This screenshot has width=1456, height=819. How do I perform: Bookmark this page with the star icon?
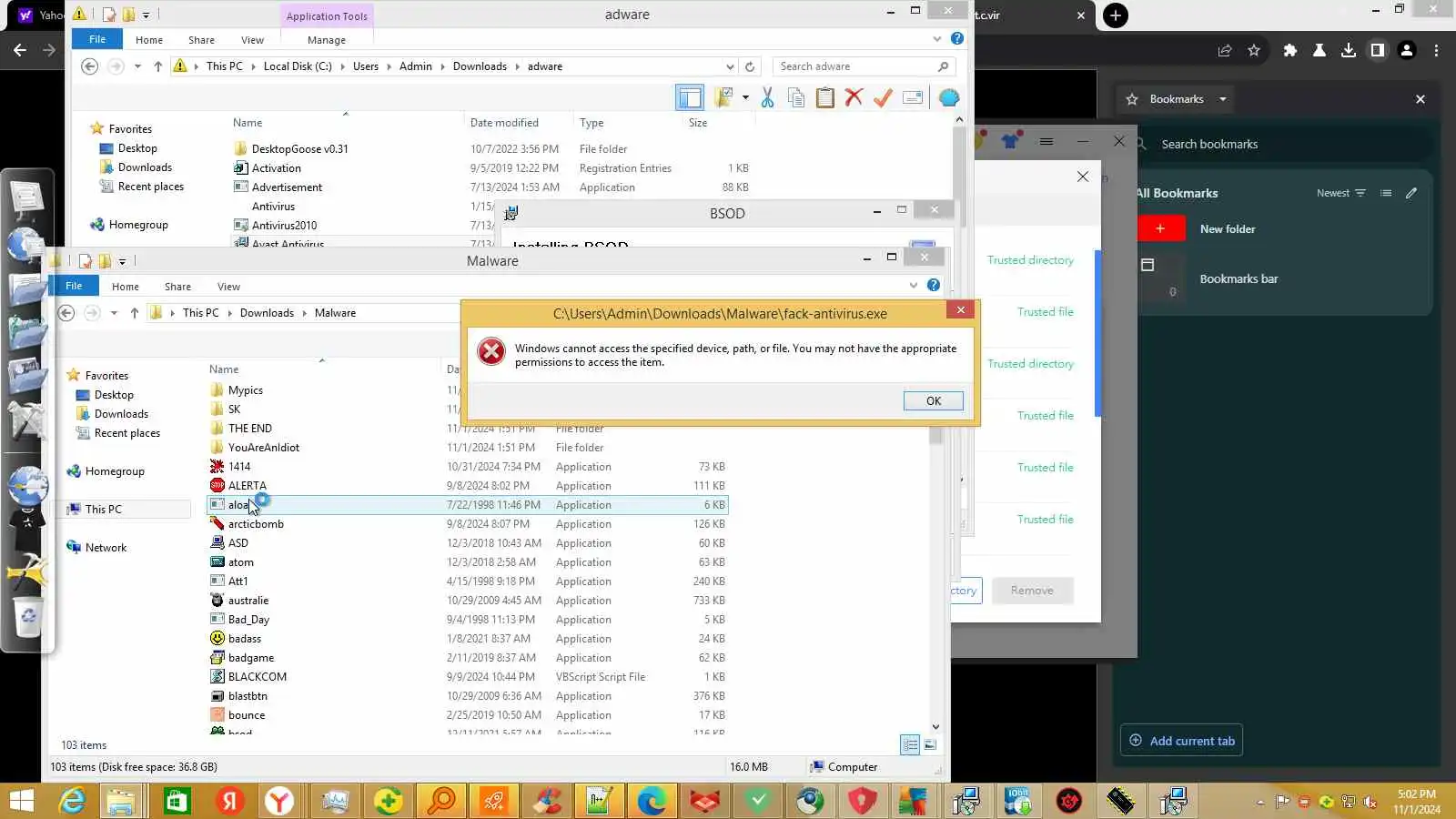coord(1254,51)
